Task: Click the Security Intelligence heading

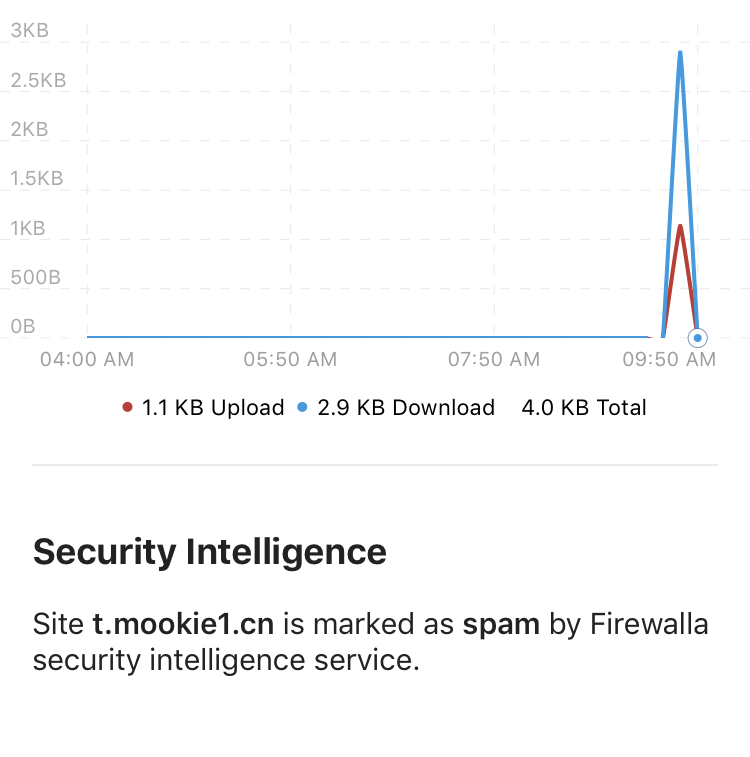Action: 210,552
